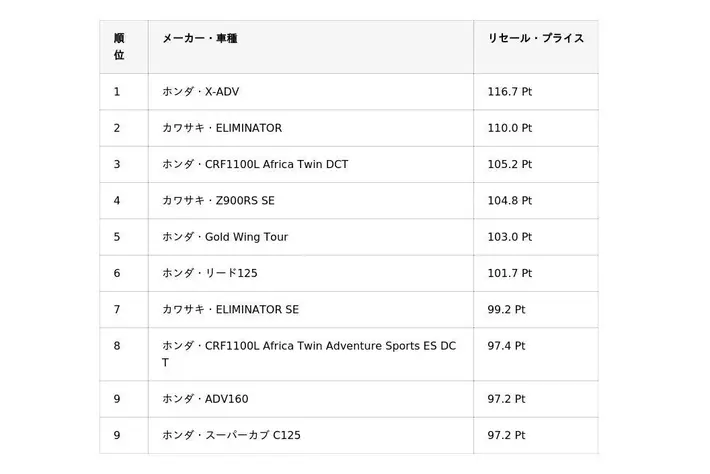Click the ホンダ・リード125 entry
The height and width of the screenshot is (474, 710).
click(209, 273)
